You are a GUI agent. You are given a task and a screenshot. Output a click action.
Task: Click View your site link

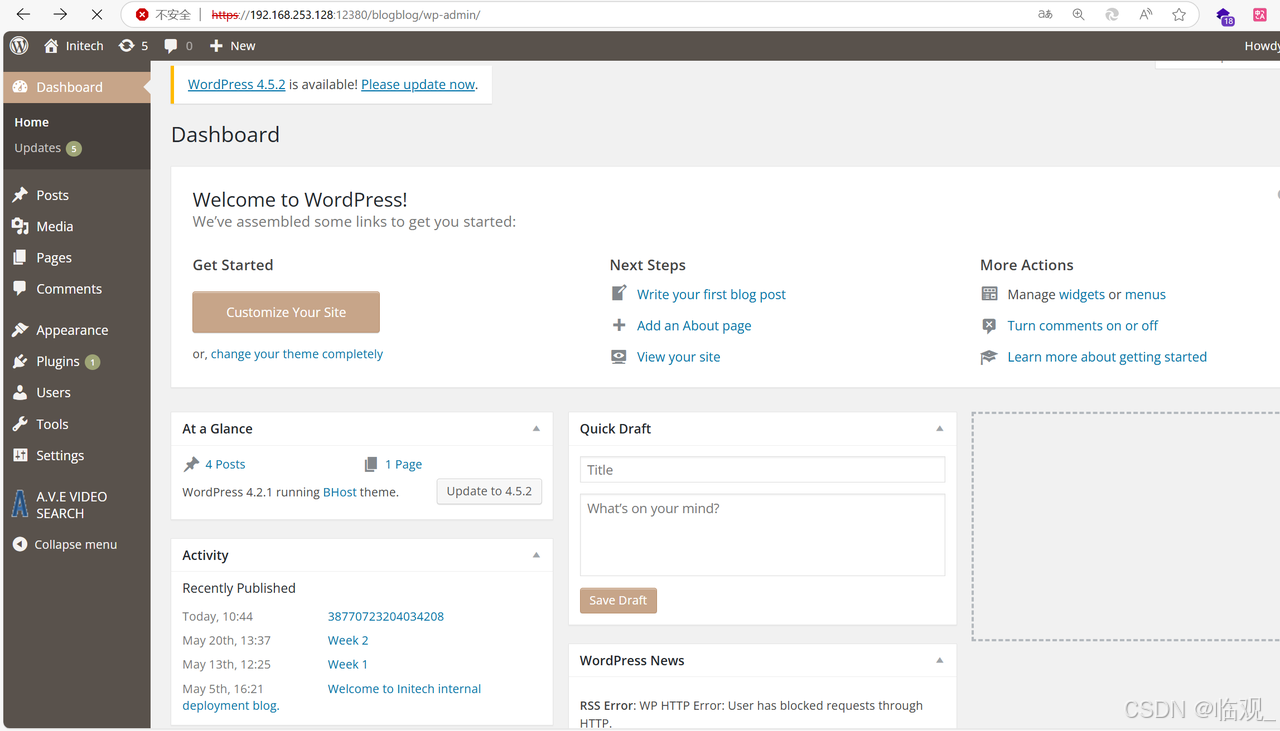[x=678, y=356]
